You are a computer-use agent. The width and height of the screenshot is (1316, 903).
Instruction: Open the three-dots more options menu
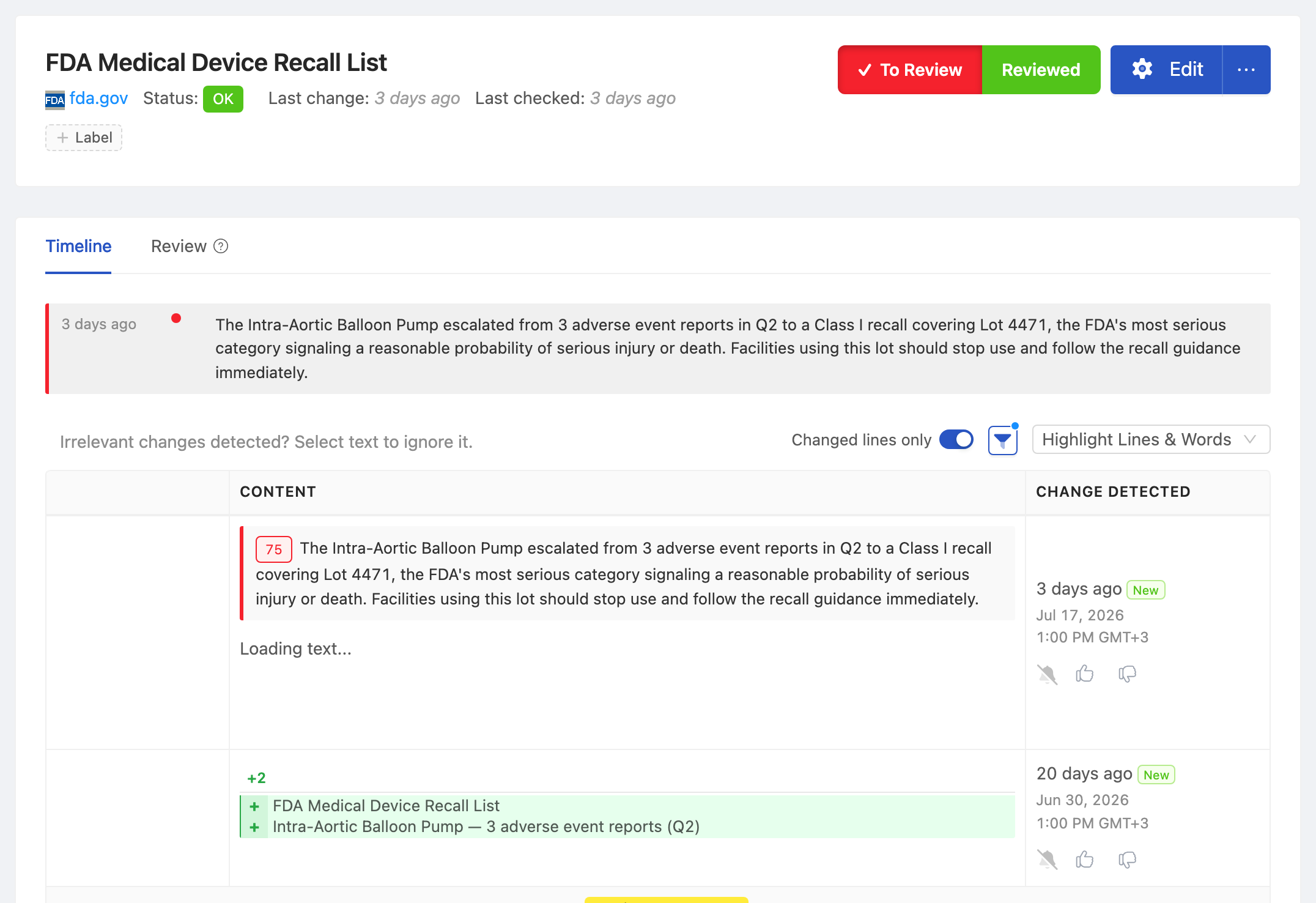pyautogui.click(x=1246, y=70)
